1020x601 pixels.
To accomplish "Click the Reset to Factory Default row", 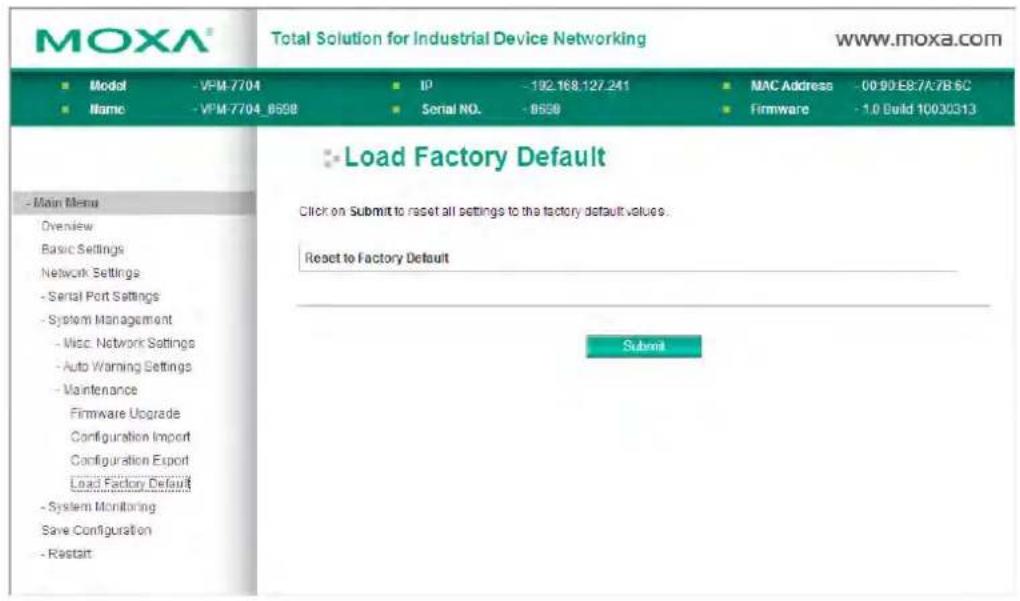I will (x=628, y=258).
